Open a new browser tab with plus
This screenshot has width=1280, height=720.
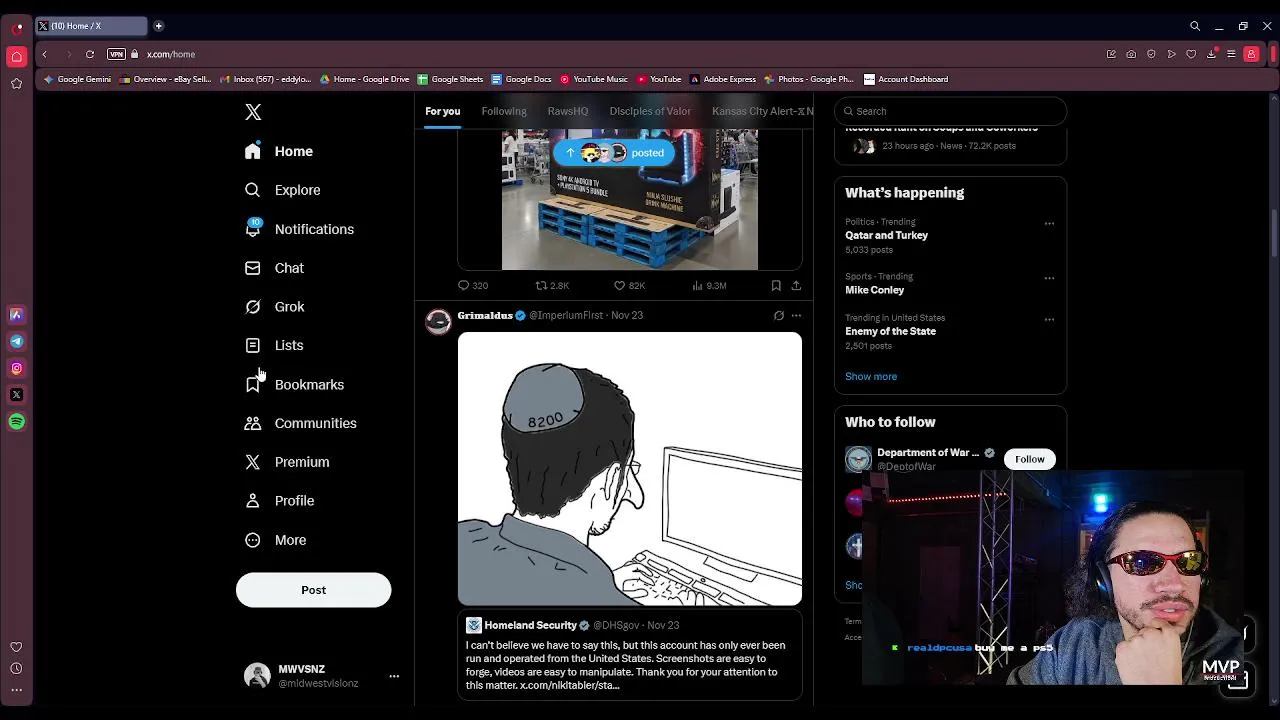[x=158, y=26]
